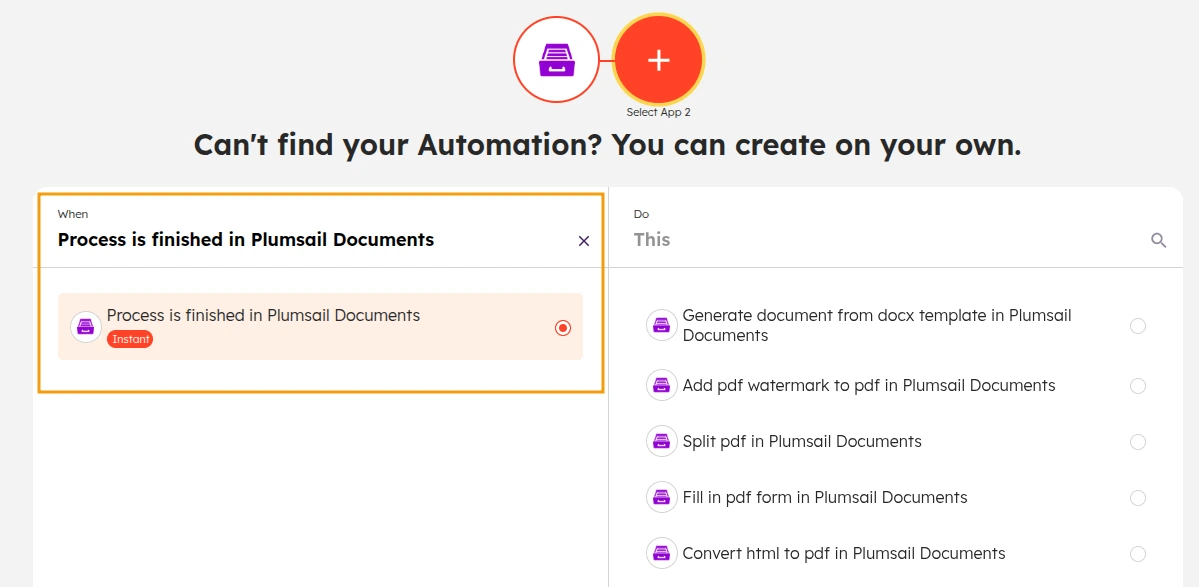Click the Plumsail icon beside Process is finished
This screenshot has height=587, width=1199.
(x=86, y=327)
